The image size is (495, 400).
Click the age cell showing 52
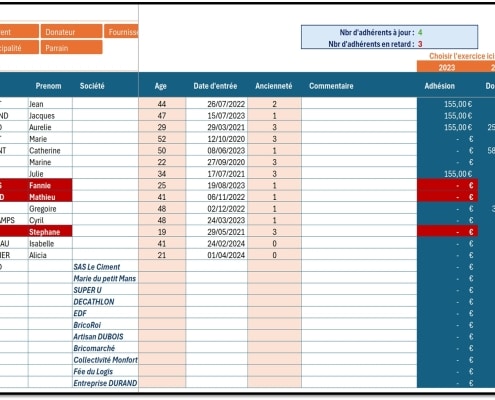pos(162,139)
